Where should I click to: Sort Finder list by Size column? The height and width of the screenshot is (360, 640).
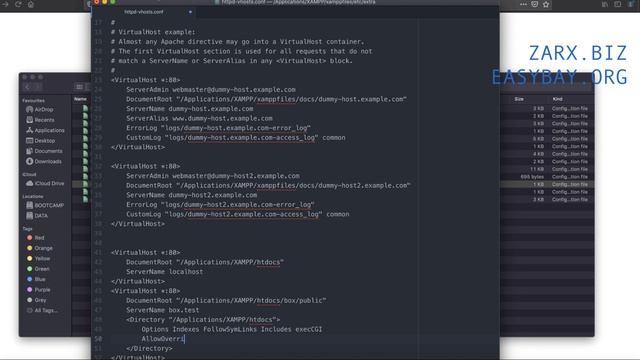(x=519, y=99)
